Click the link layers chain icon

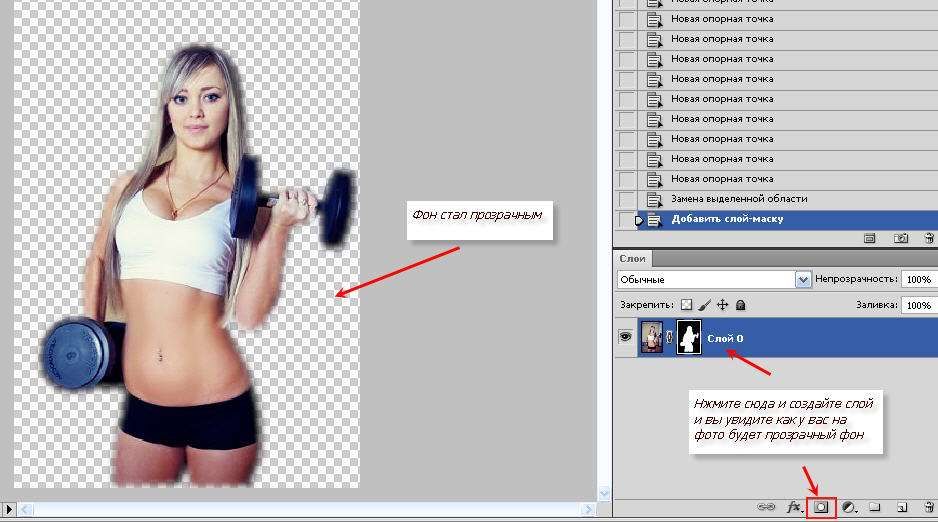click(x=766, y=507)
